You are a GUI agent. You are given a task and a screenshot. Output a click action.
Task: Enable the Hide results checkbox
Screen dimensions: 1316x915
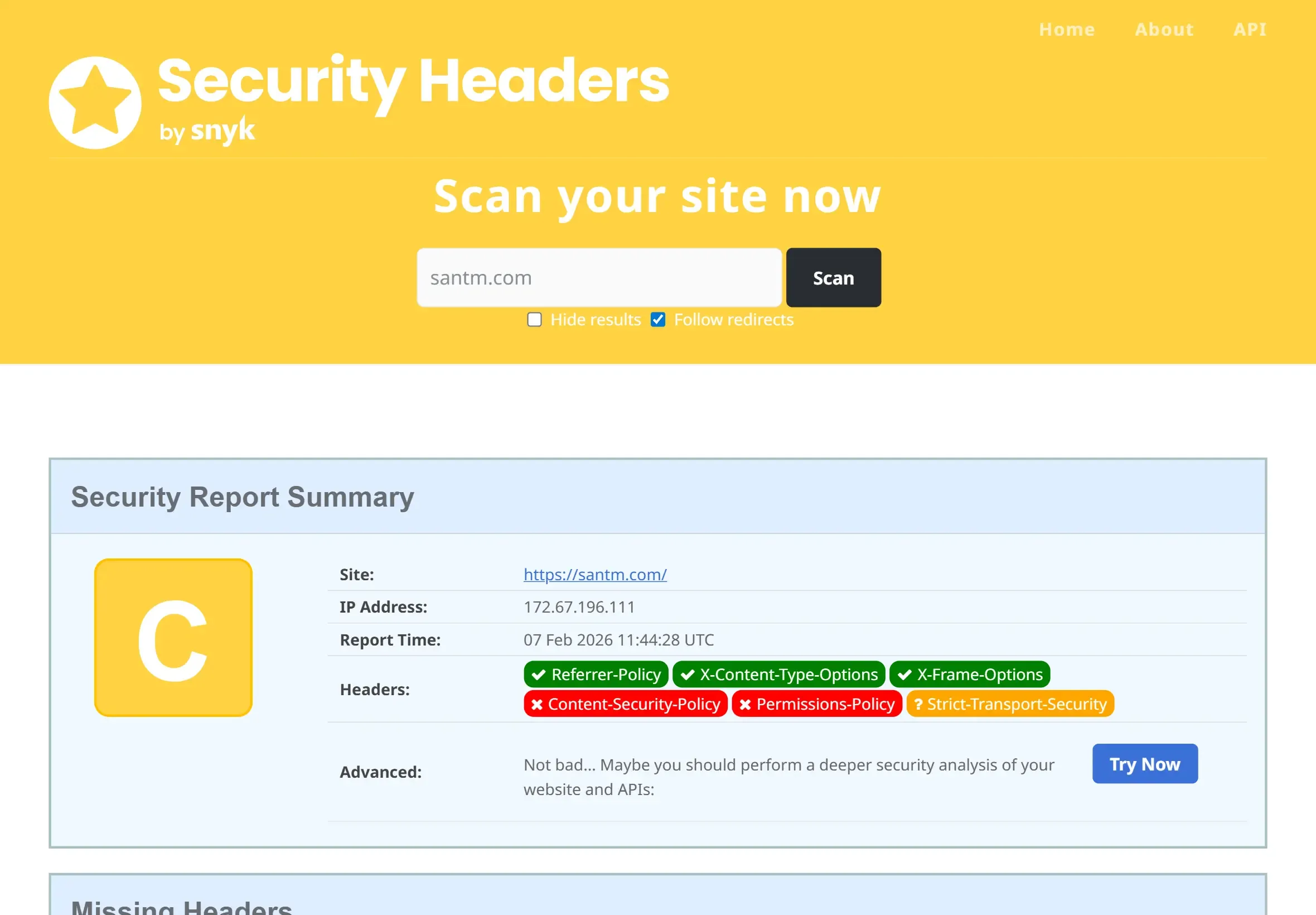(534, 319)
